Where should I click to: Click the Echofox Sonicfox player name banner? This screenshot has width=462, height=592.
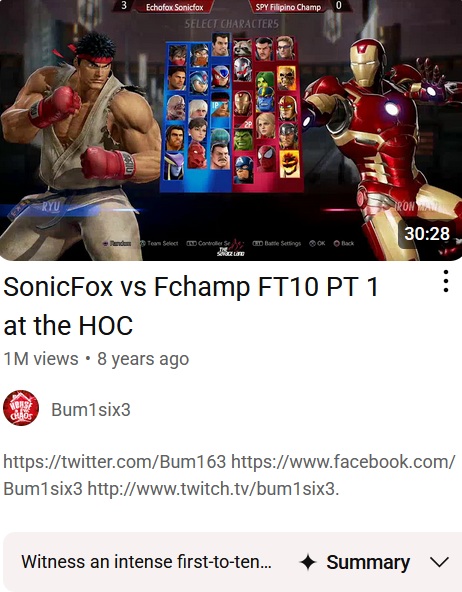tap(174, 7)
